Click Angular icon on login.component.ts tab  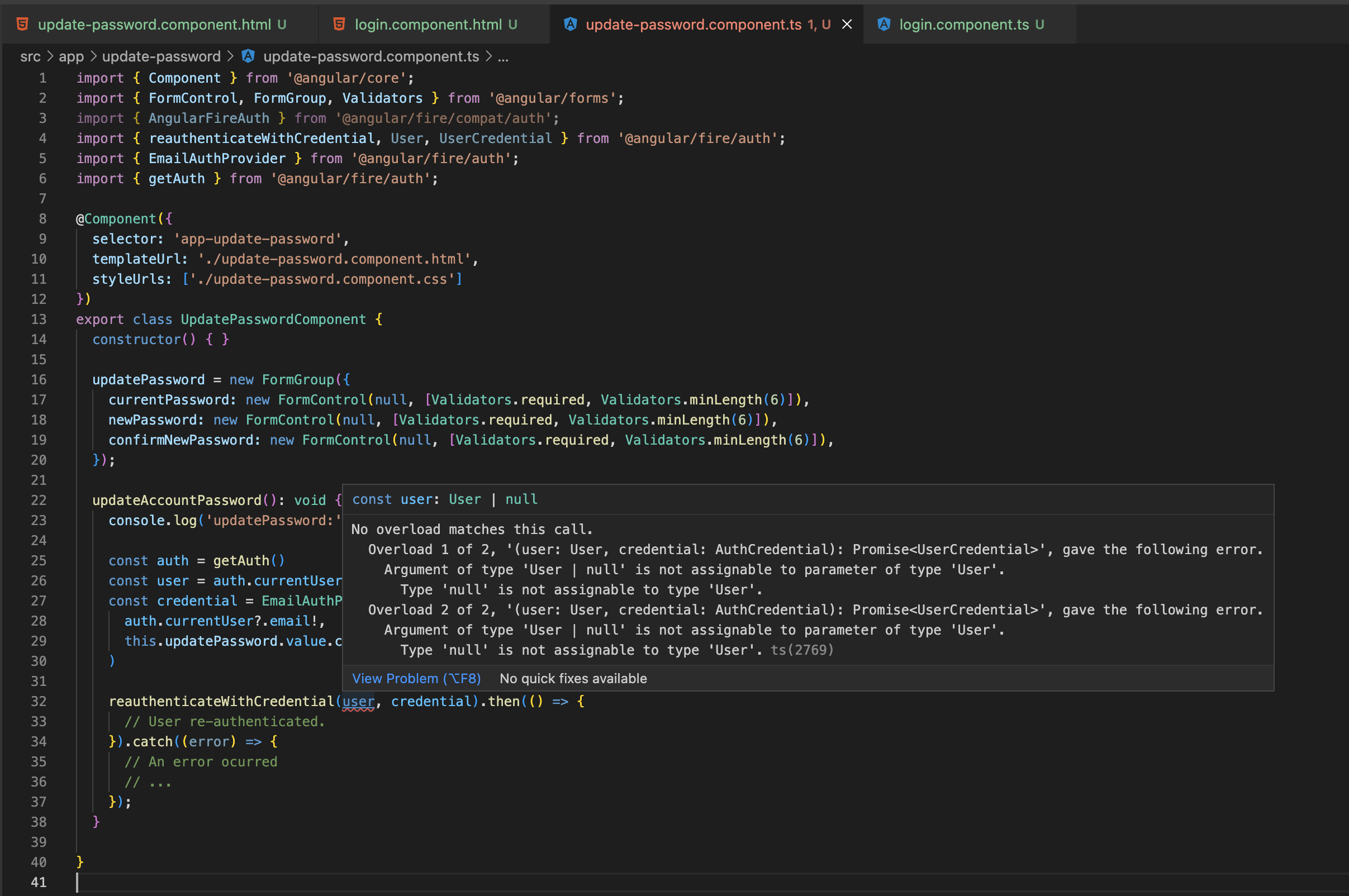tap(883, 24)
